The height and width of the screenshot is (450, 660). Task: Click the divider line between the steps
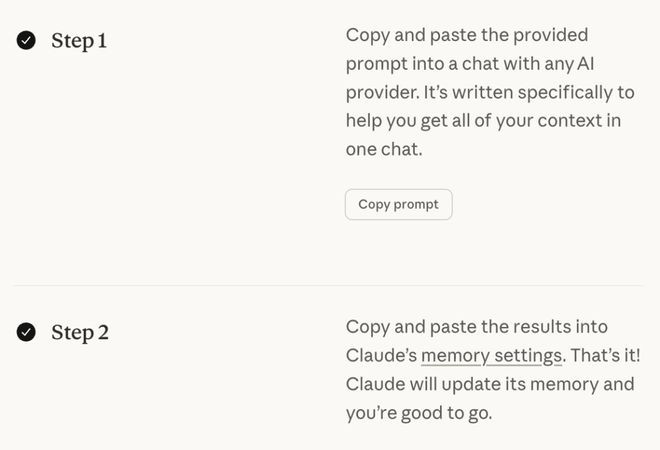point(330,286)
